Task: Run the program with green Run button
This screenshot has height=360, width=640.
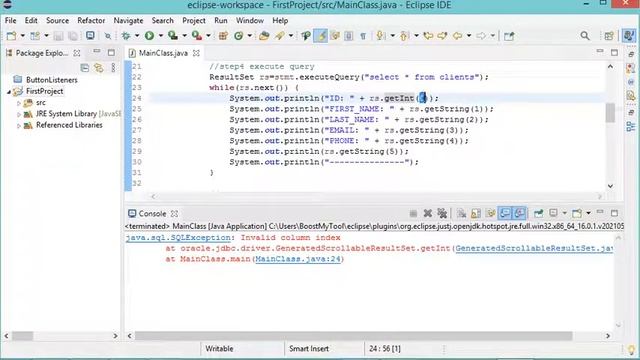Action: 149,36
